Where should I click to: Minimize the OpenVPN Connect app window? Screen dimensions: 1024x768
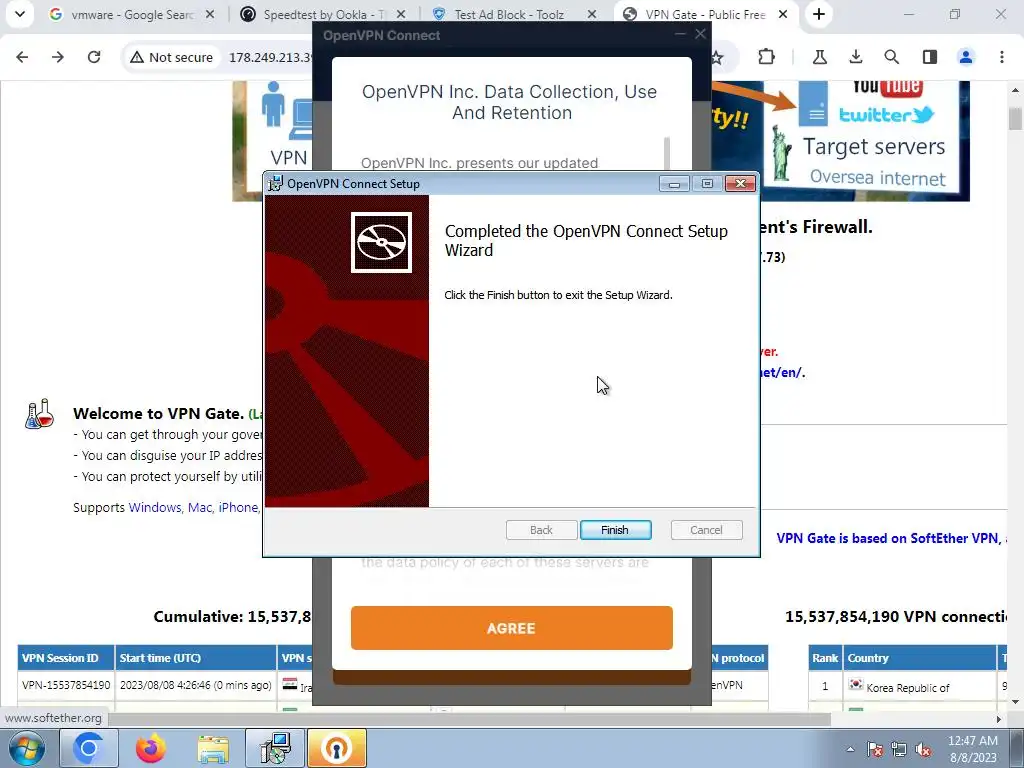click(680, 34)
